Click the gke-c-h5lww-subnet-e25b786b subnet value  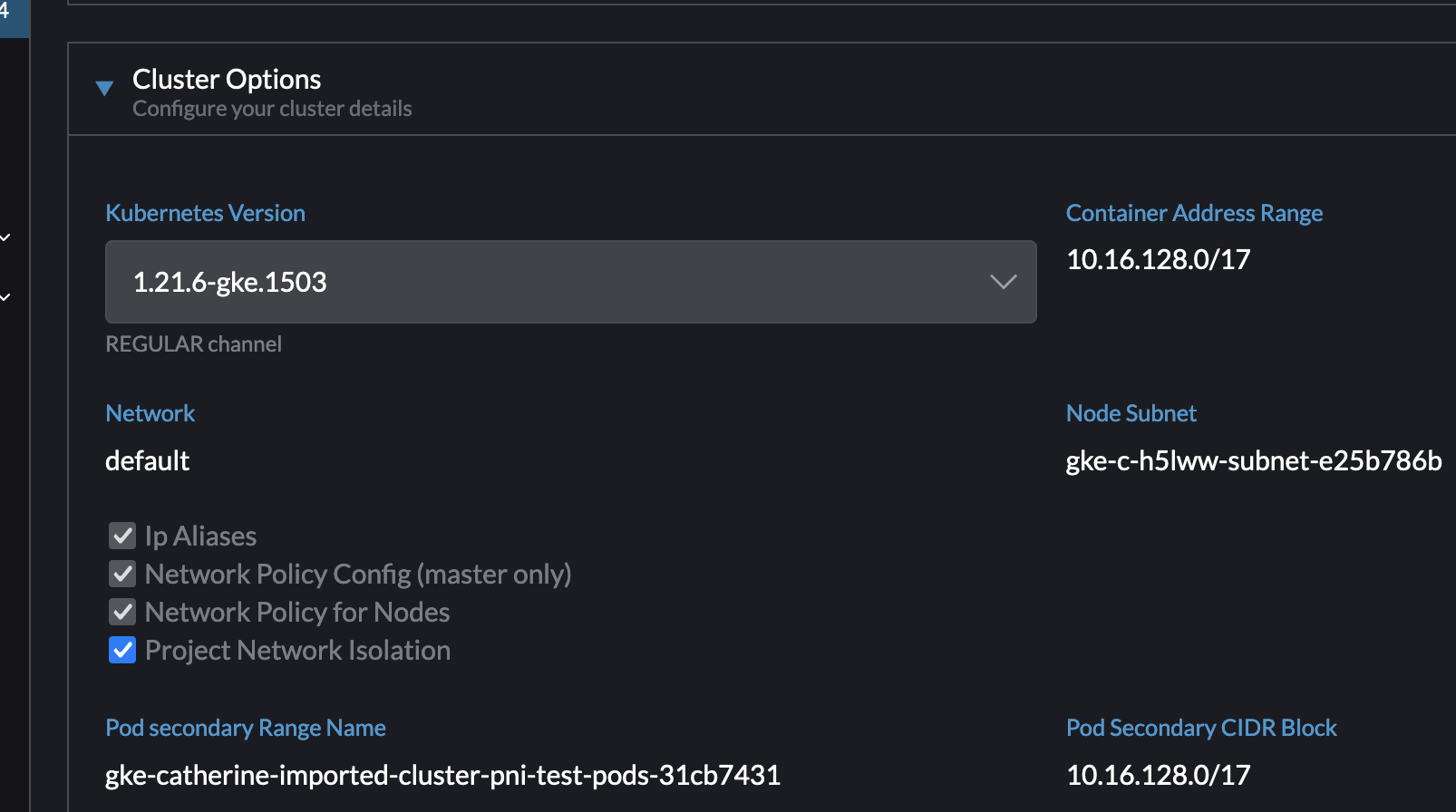[x=1253, y=460]
